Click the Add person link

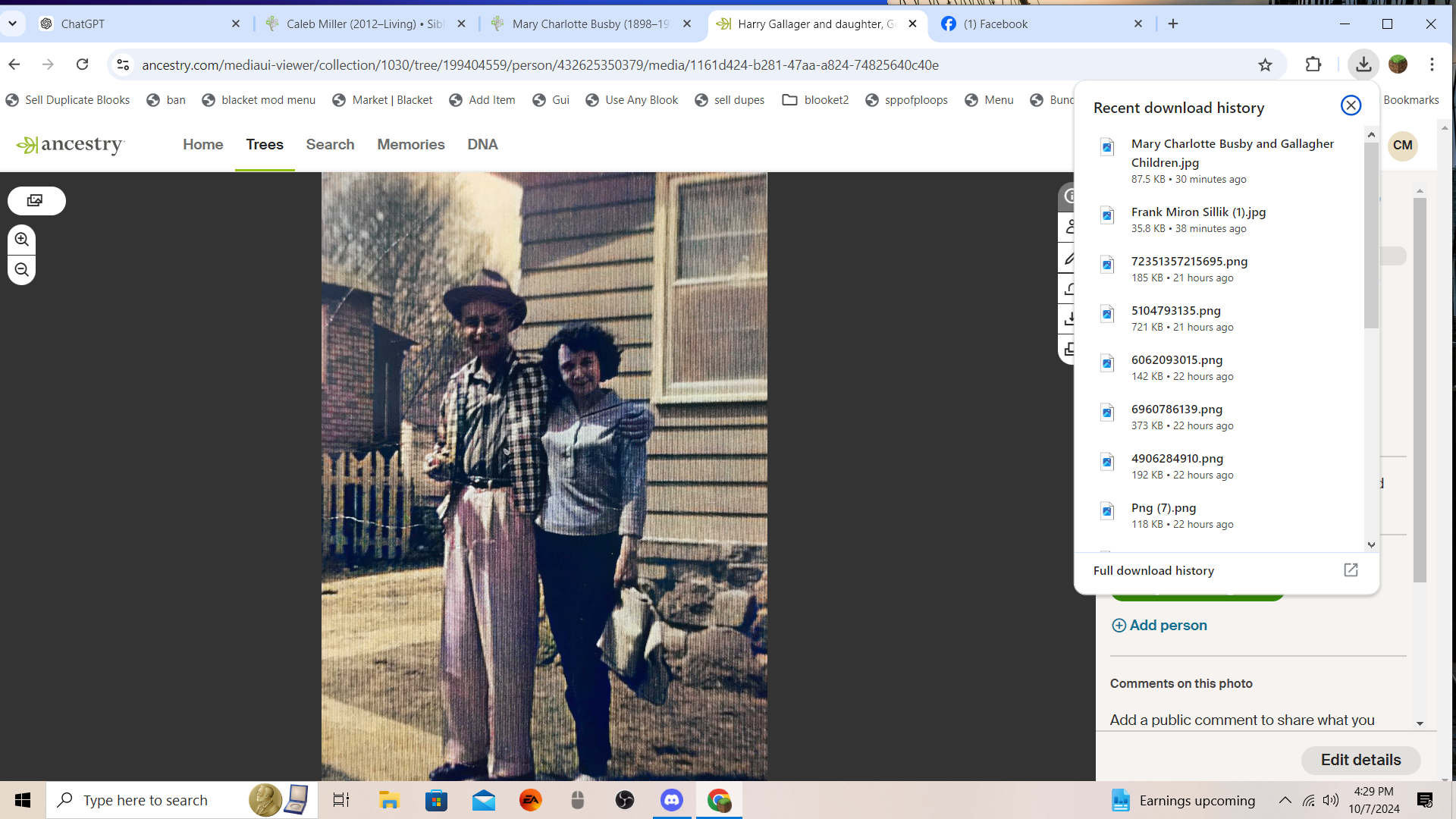1159,626
